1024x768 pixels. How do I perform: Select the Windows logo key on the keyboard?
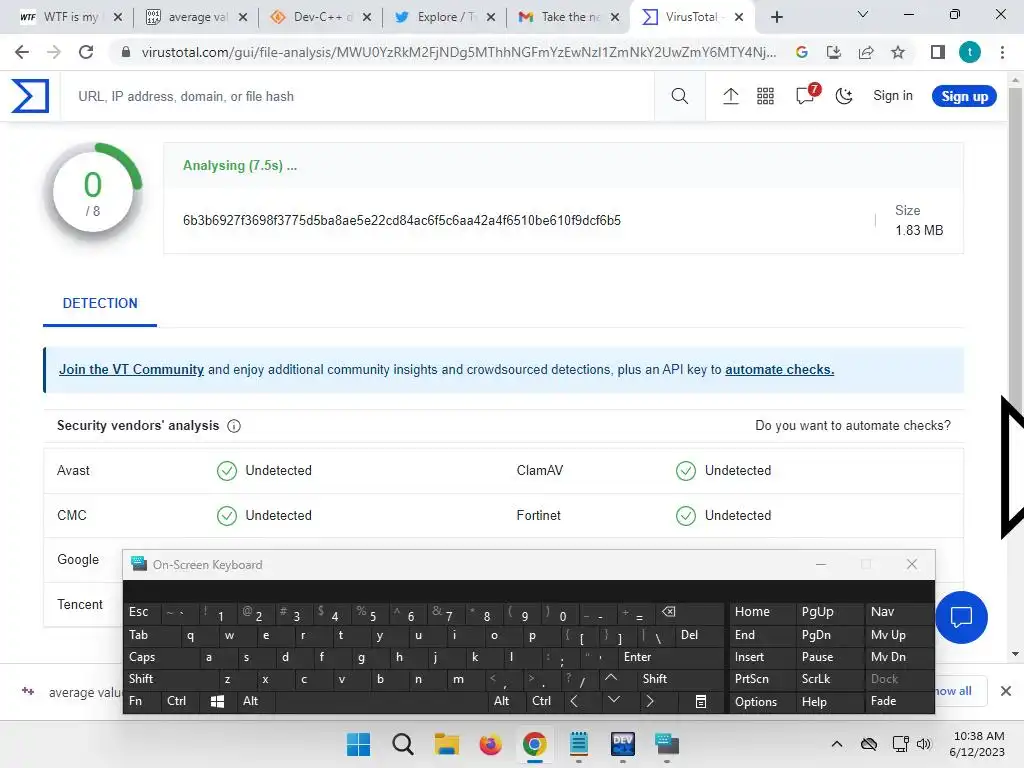point(217,701)
